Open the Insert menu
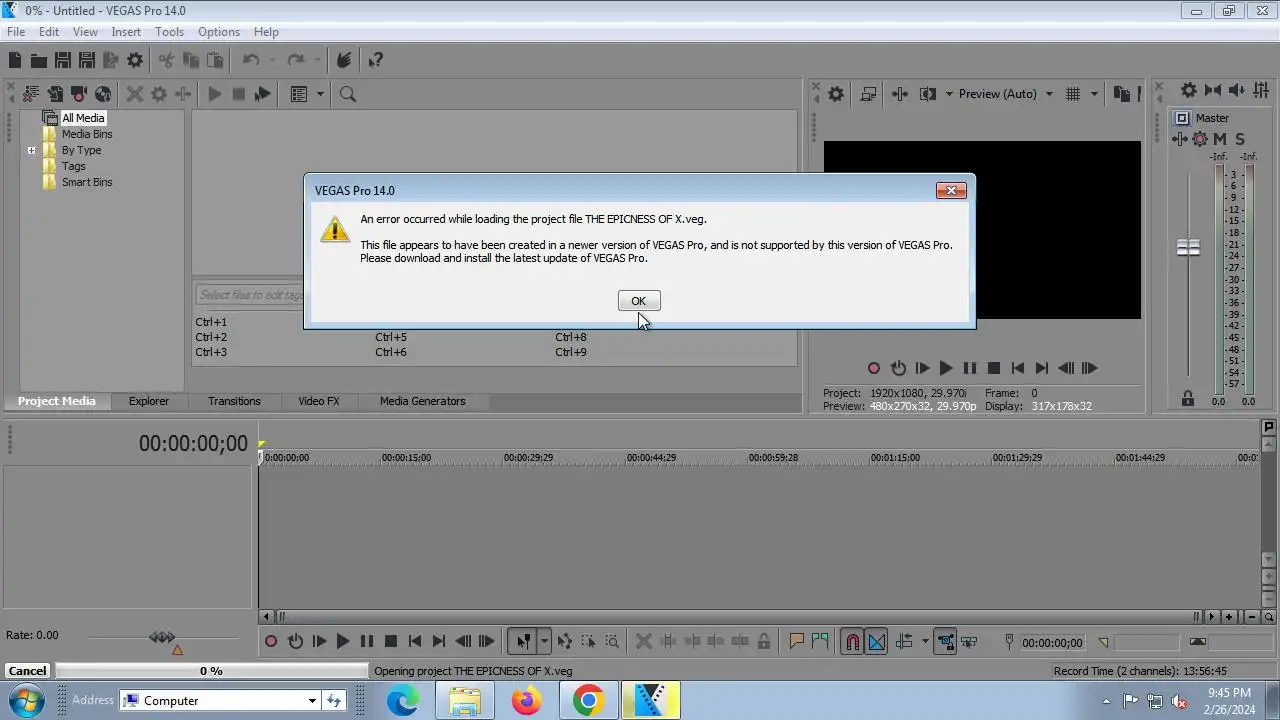Viewport: 1280px width, 720px height. point(126,32)
